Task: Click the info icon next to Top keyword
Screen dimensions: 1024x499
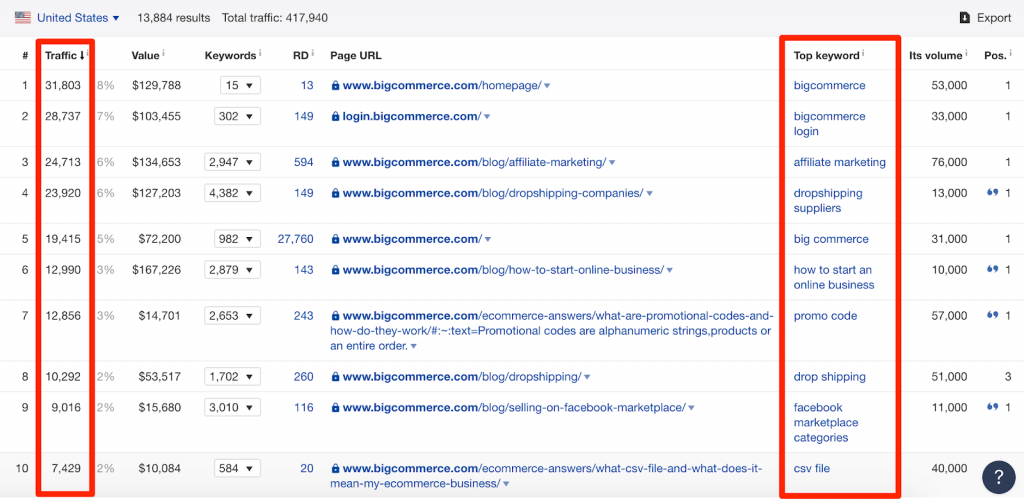Action: click(864, 55)
